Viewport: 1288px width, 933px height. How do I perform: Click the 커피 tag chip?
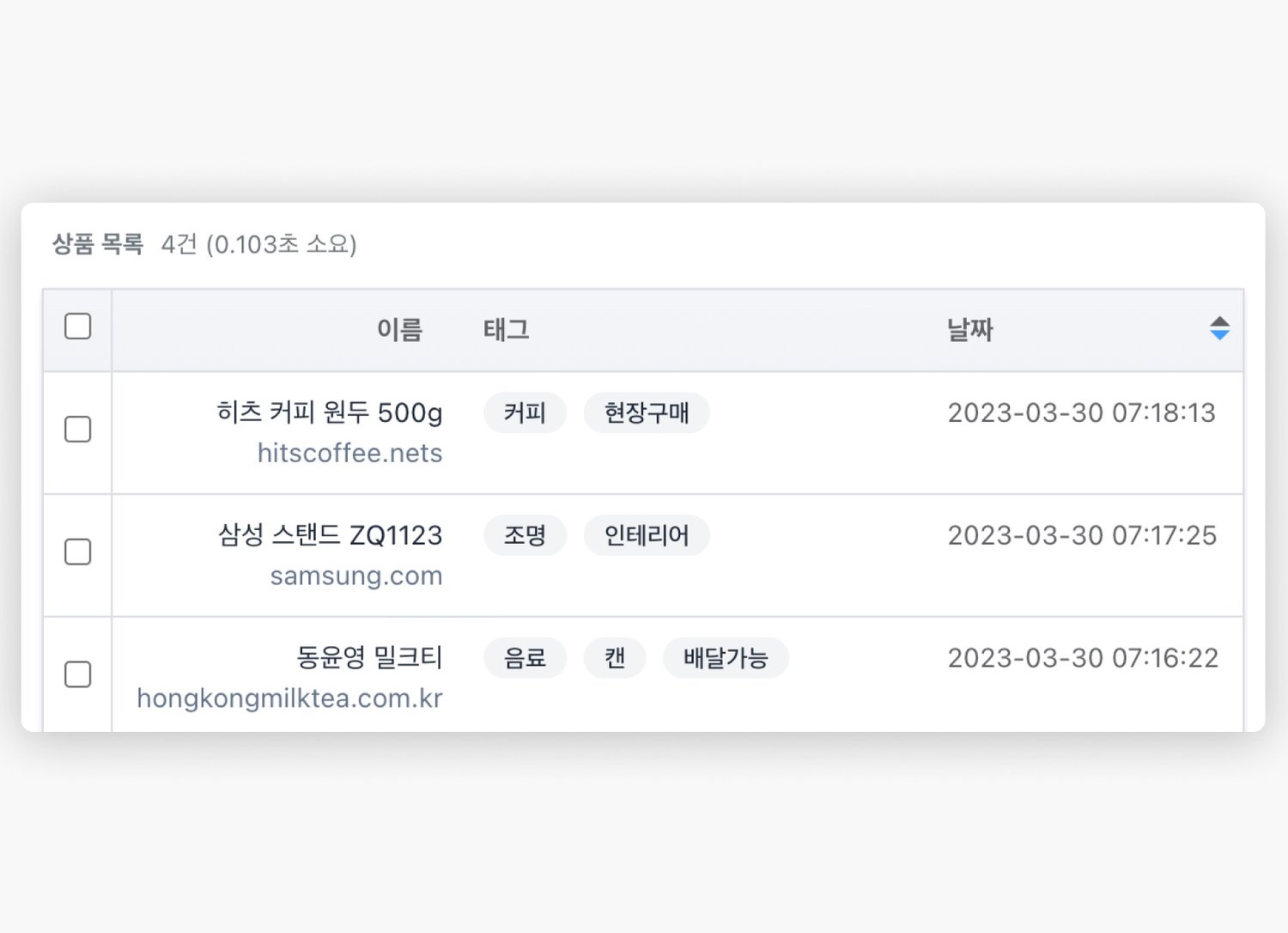click(x=525, y=413)
